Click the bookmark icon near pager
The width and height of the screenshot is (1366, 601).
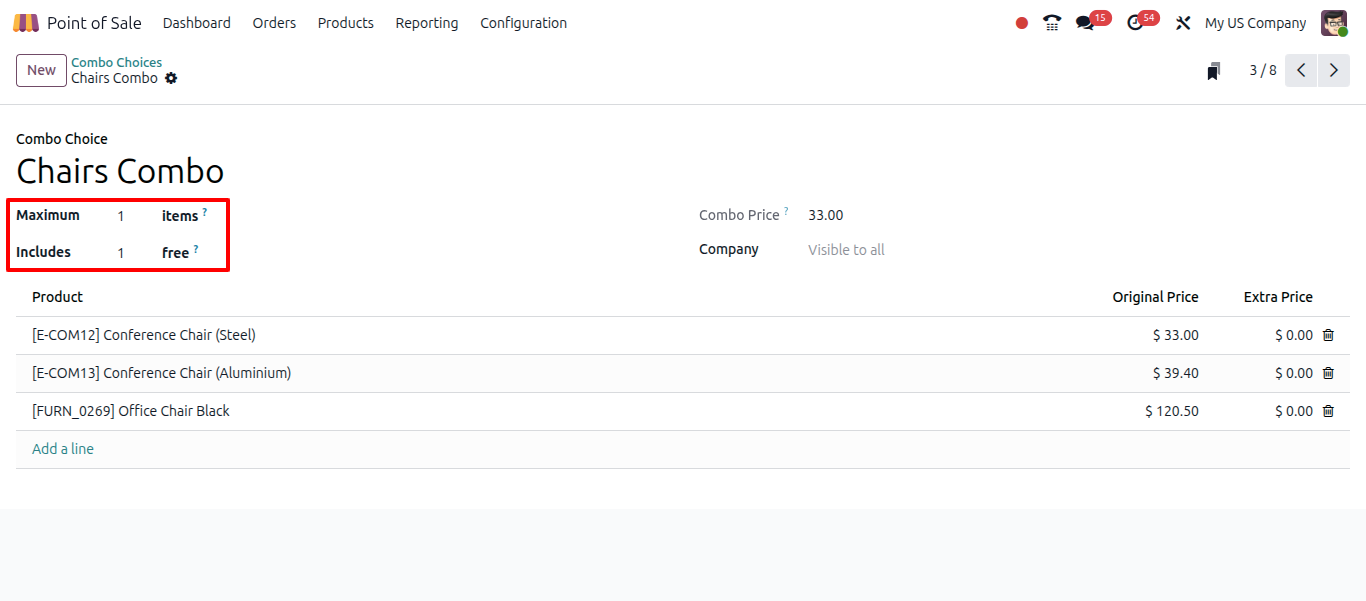[x=1213, y=71]
